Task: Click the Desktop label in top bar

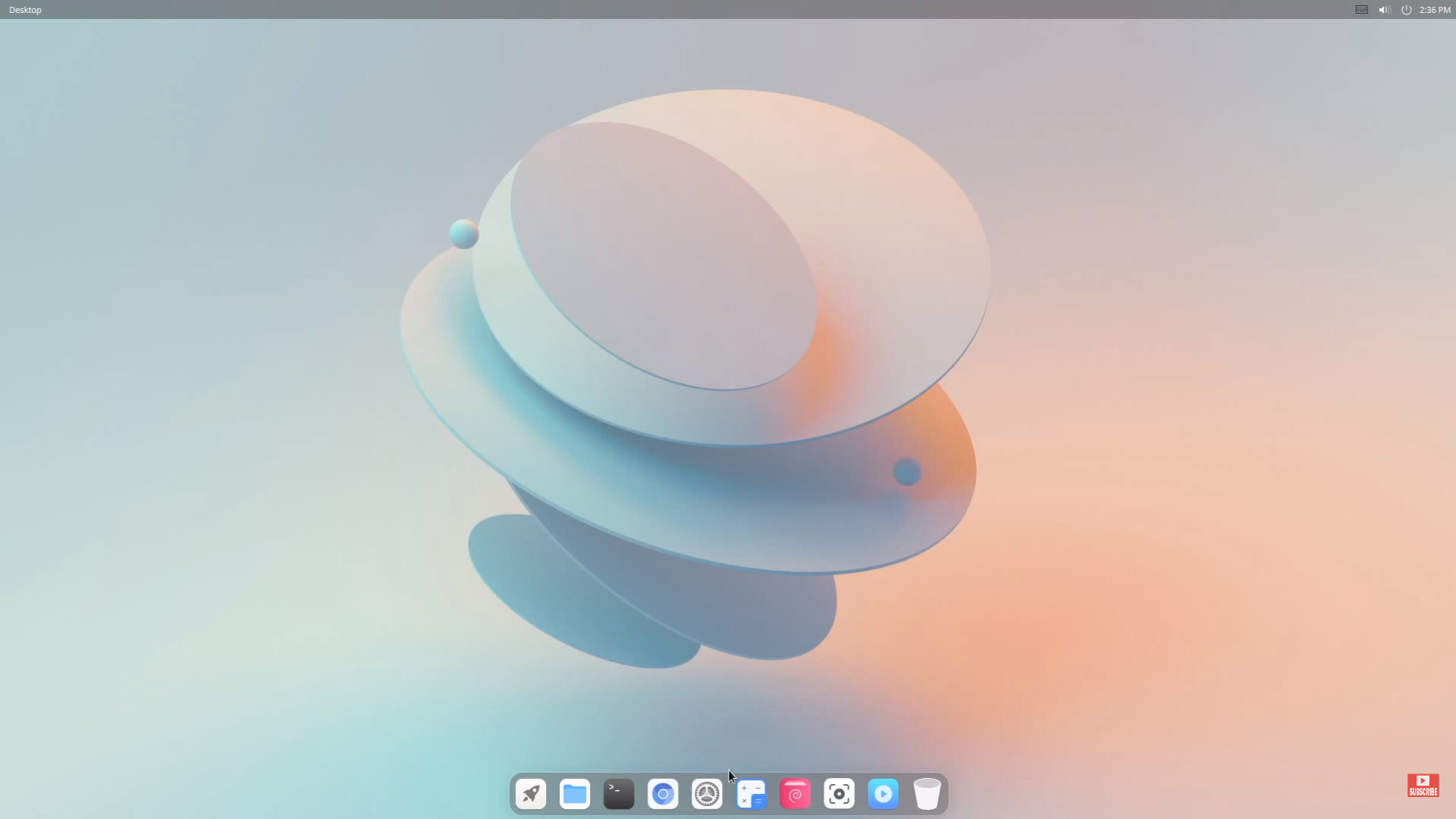Action: click(x=25, y=10)
